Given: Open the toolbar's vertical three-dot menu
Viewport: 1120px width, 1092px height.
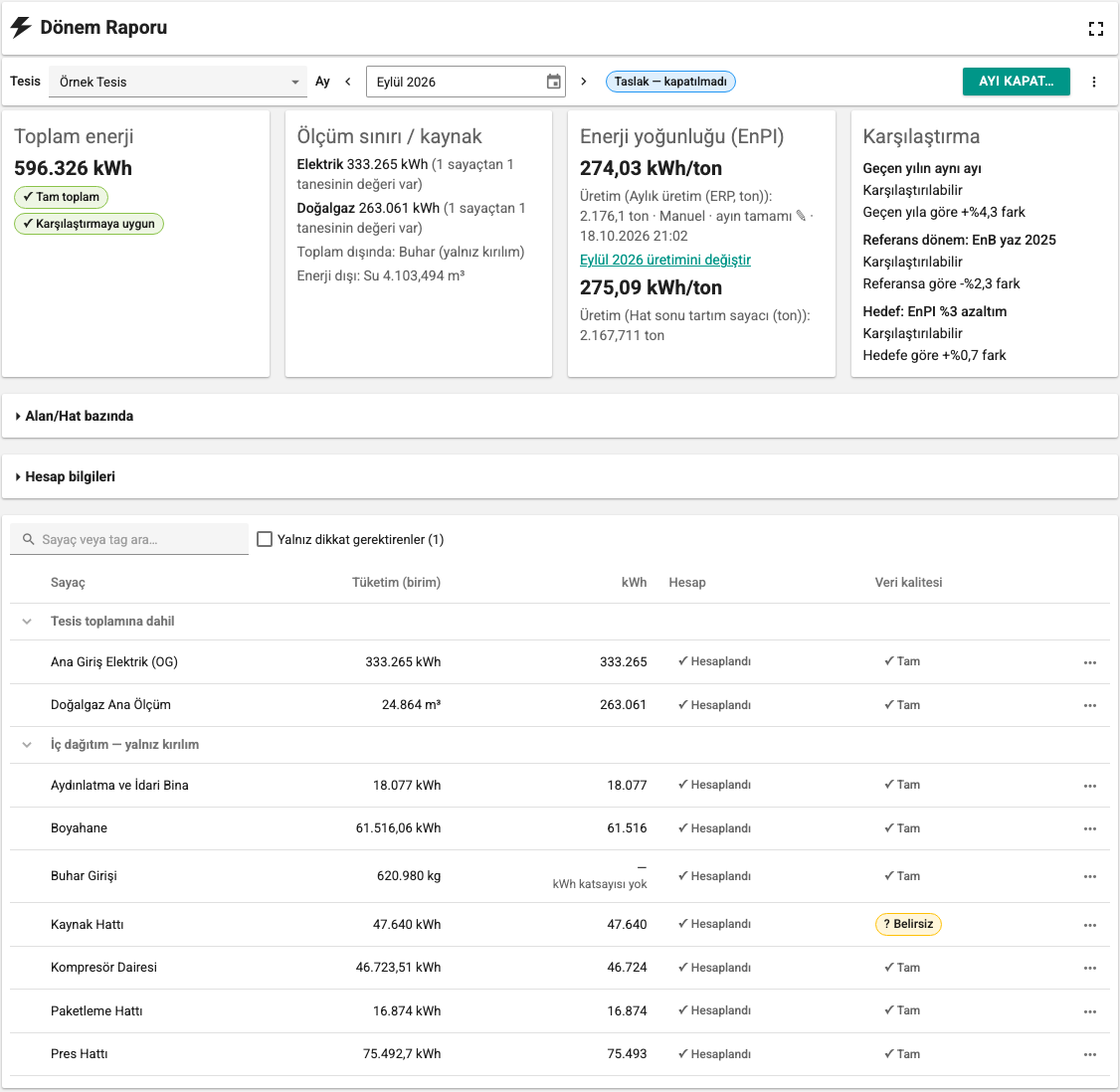Looking at the screenshot, I should [x=1093, y=82].
